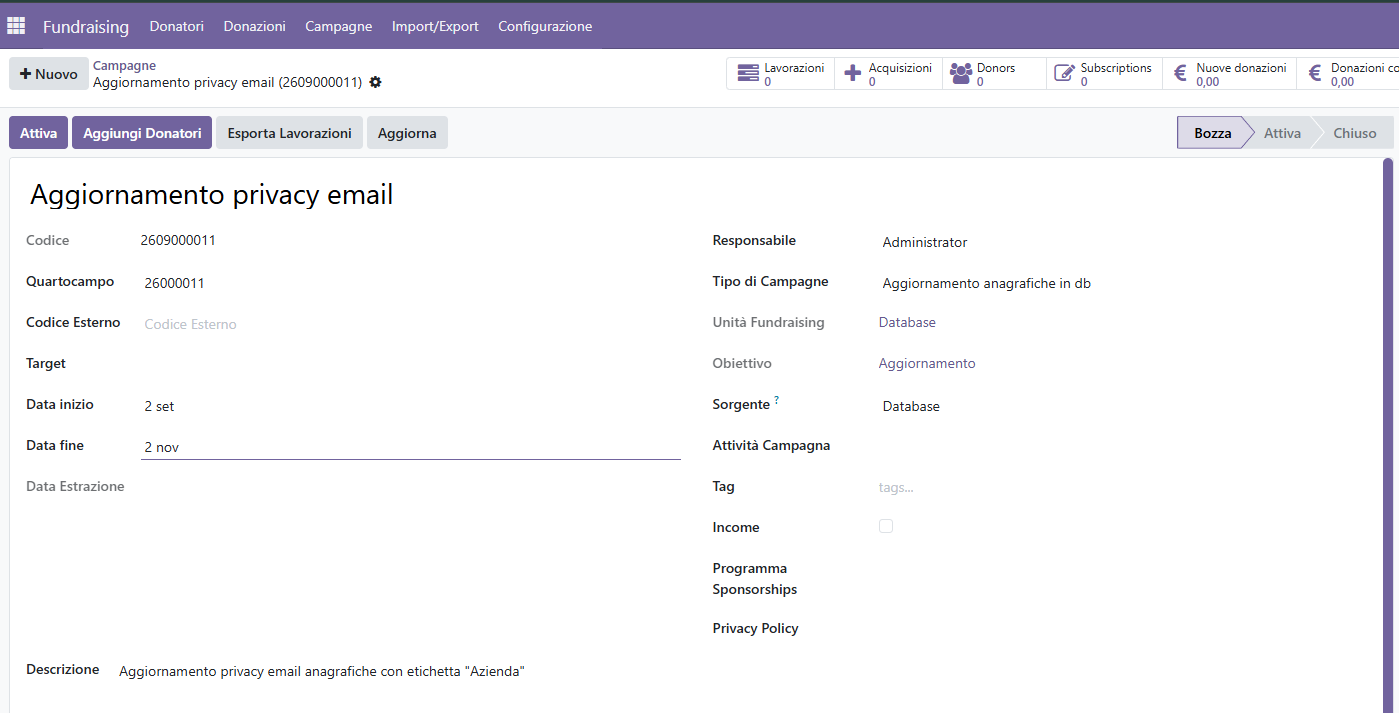Set the status to Attiva in status bar
1399x713 pixels.
point(1282,133)
